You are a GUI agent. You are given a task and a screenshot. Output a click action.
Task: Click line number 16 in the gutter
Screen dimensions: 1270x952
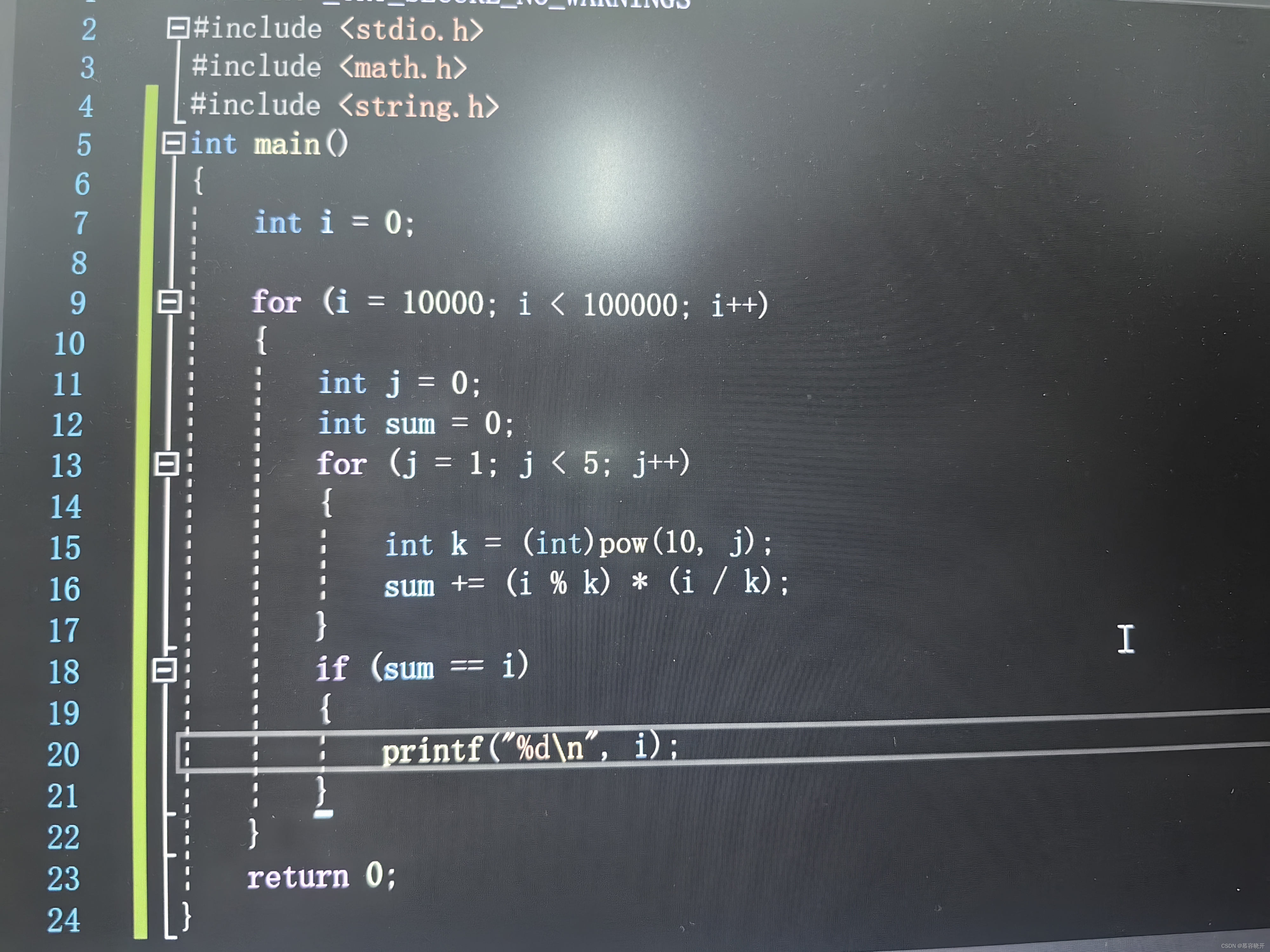click(64, 589)
